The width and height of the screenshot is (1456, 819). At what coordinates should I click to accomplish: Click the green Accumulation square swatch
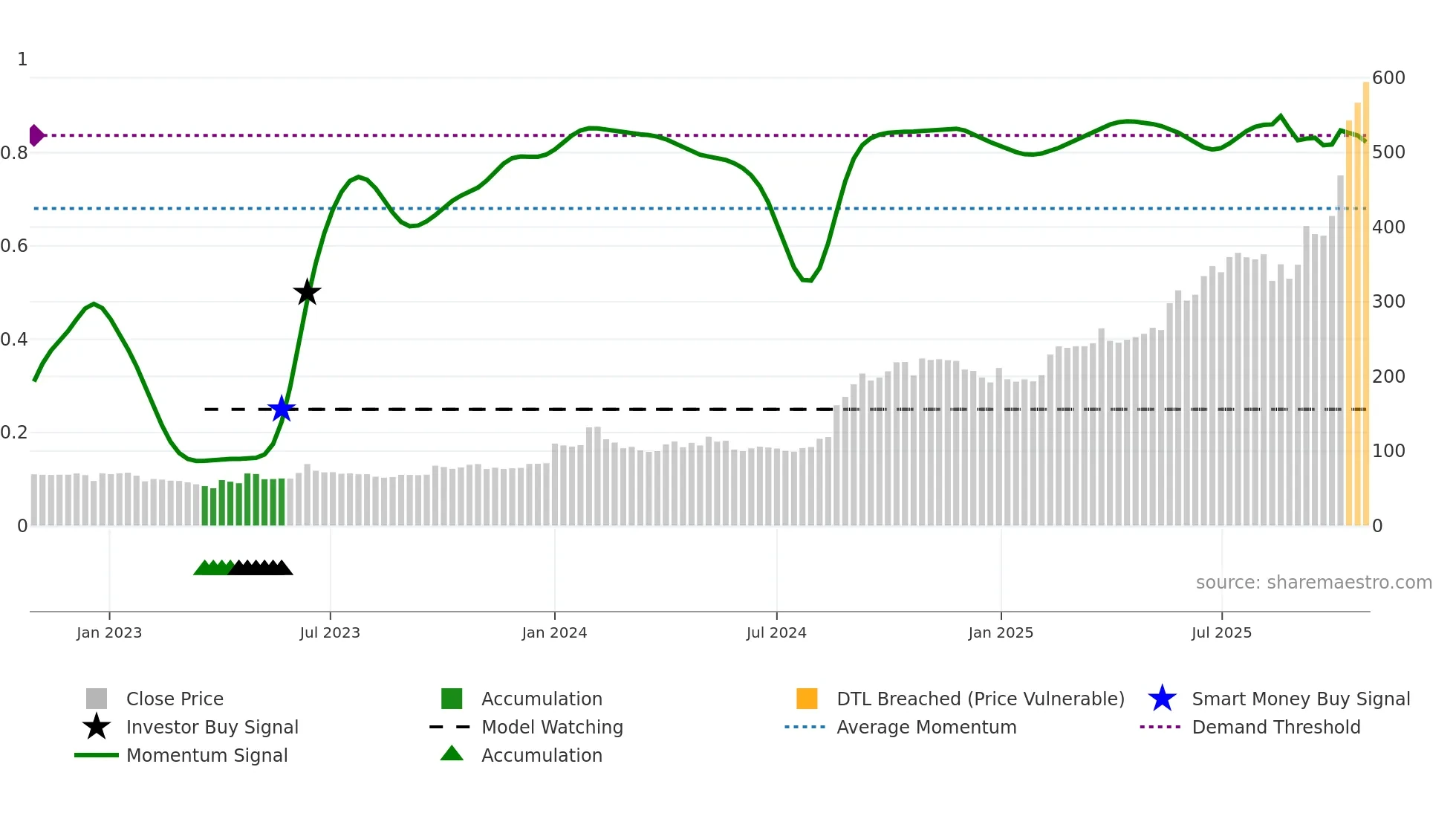point(452,699)
